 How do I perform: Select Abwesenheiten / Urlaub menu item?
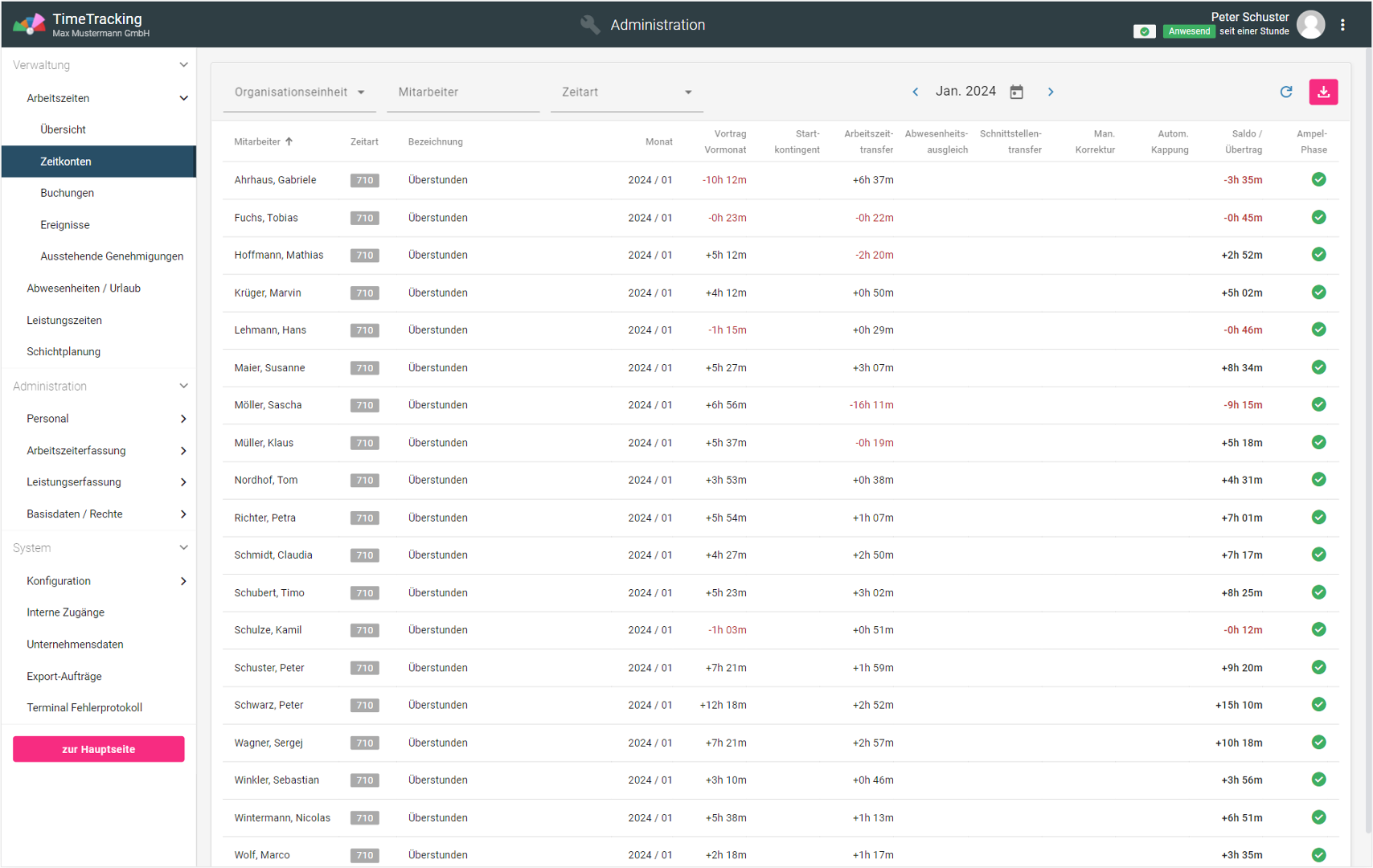(x=84, y=289)
